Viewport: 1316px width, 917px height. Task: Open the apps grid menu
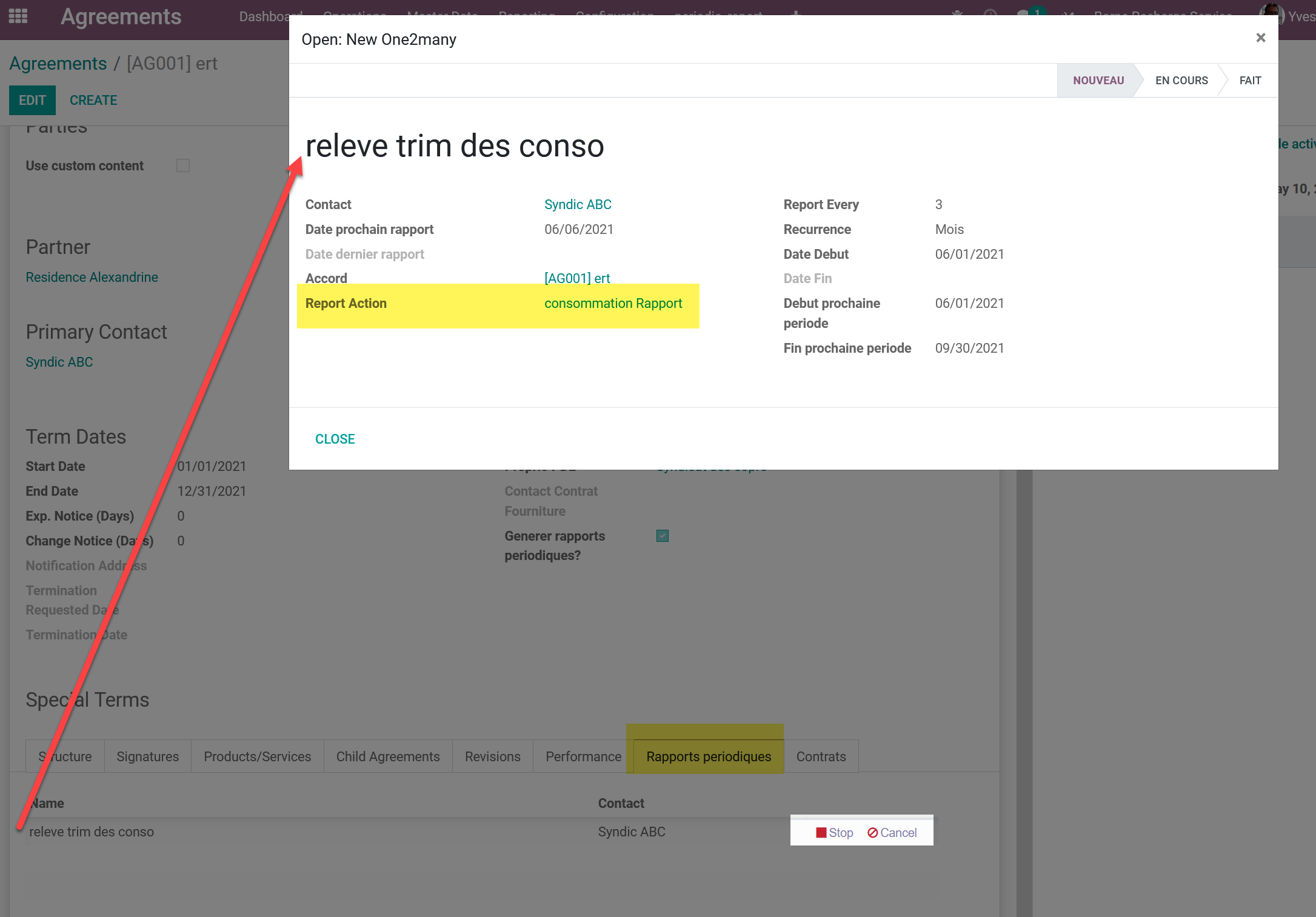(18, 16)
